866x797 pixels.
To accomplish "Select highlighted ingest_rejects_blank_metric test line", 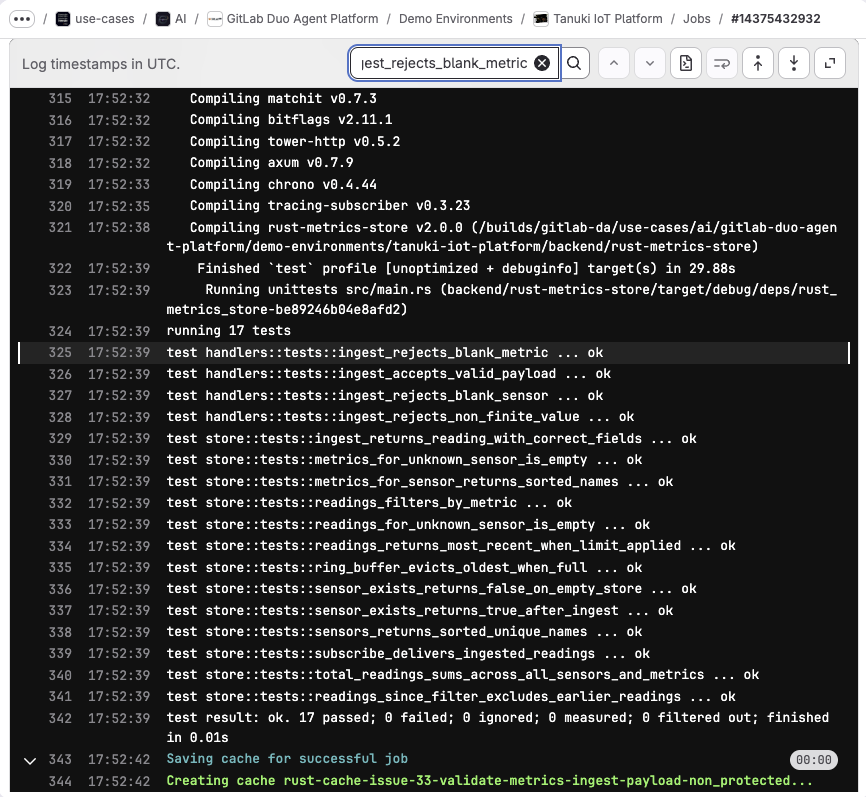I will pyautogui.click(x=385, y=353).
